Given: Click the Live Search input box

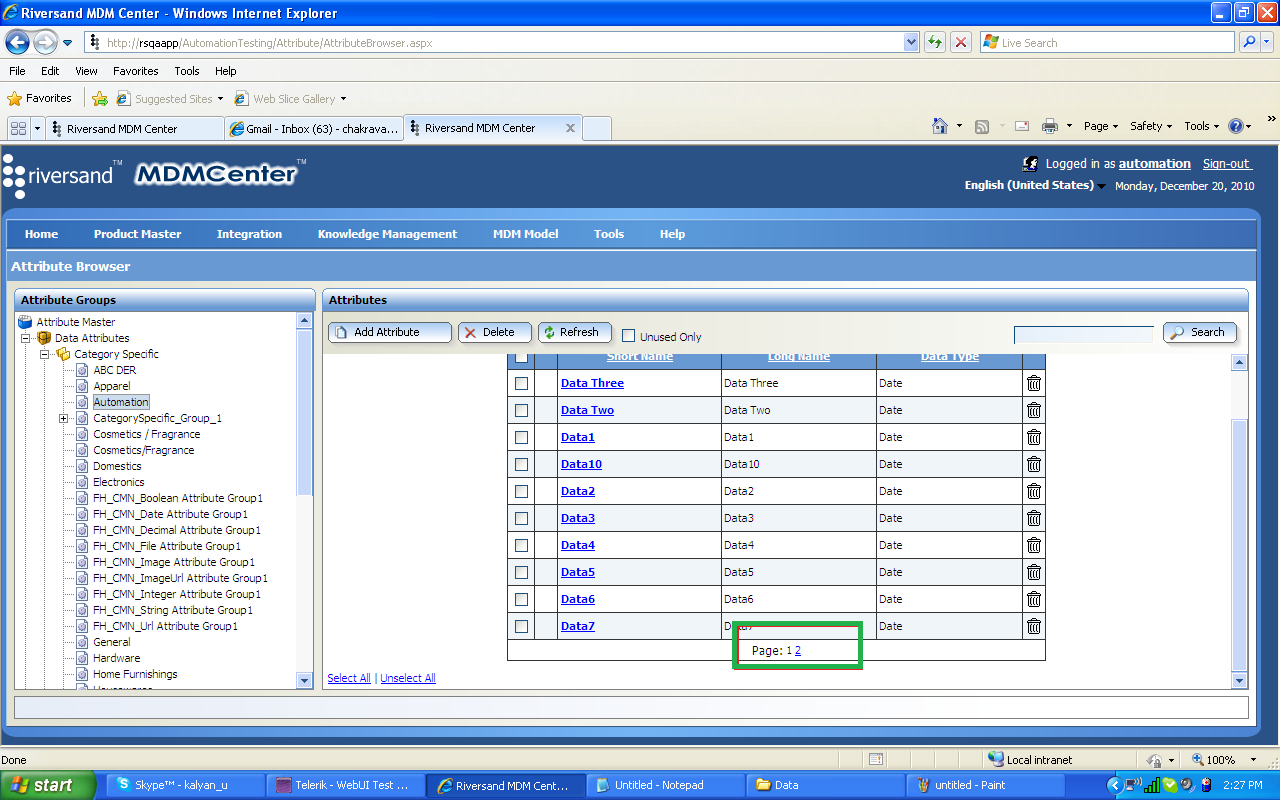Looking at the screenshot, I should (1107, 42).
